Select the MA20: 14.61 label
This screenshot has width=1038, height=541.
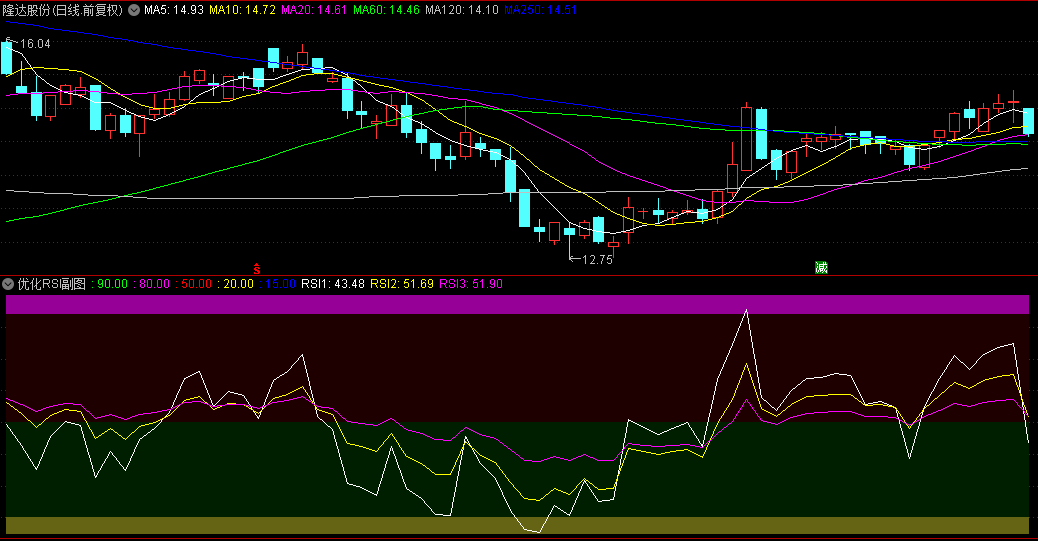(314, 10)
